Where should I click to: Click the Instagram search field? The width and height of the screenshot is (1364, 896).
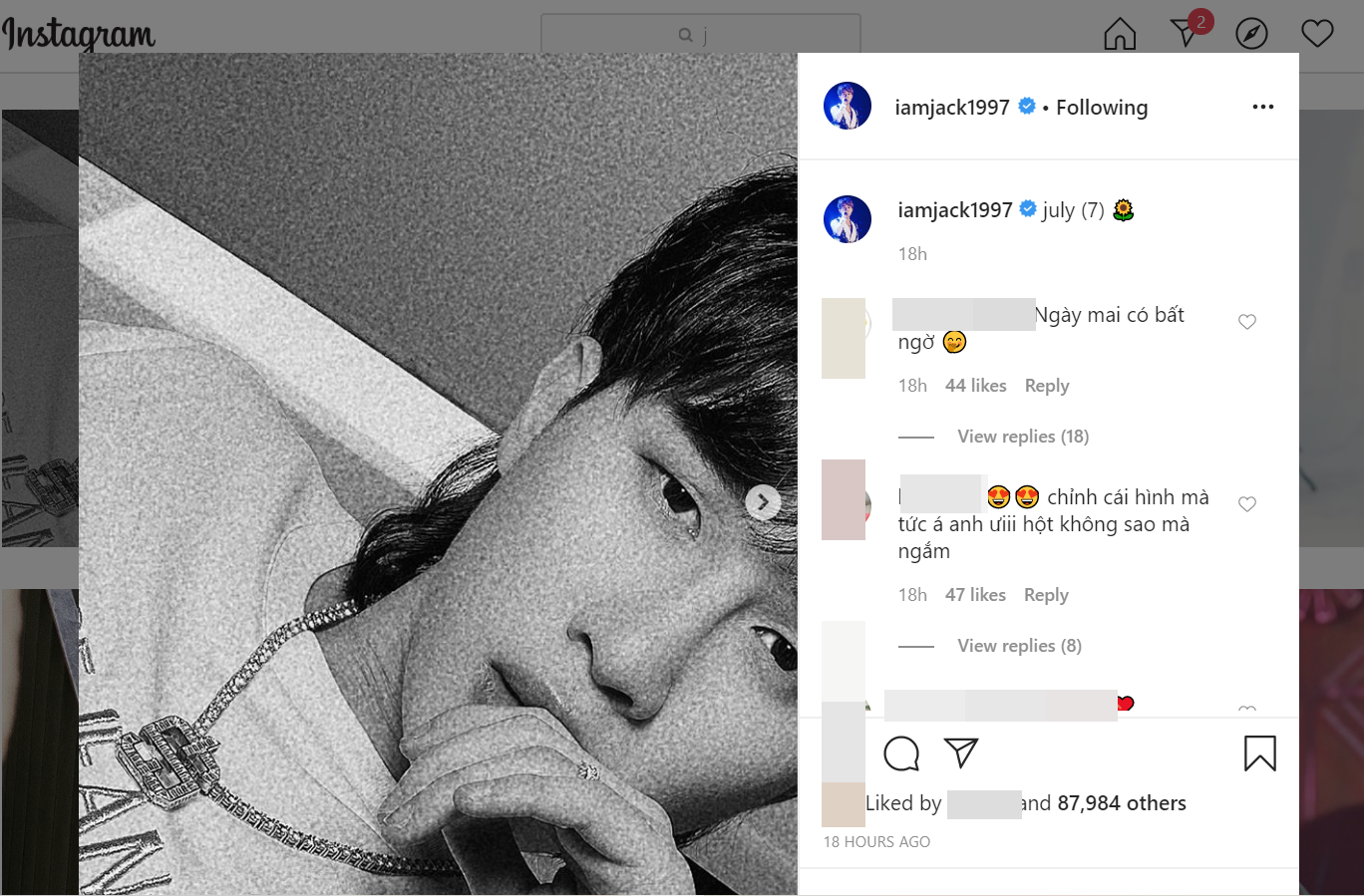[x=700, y=34]
